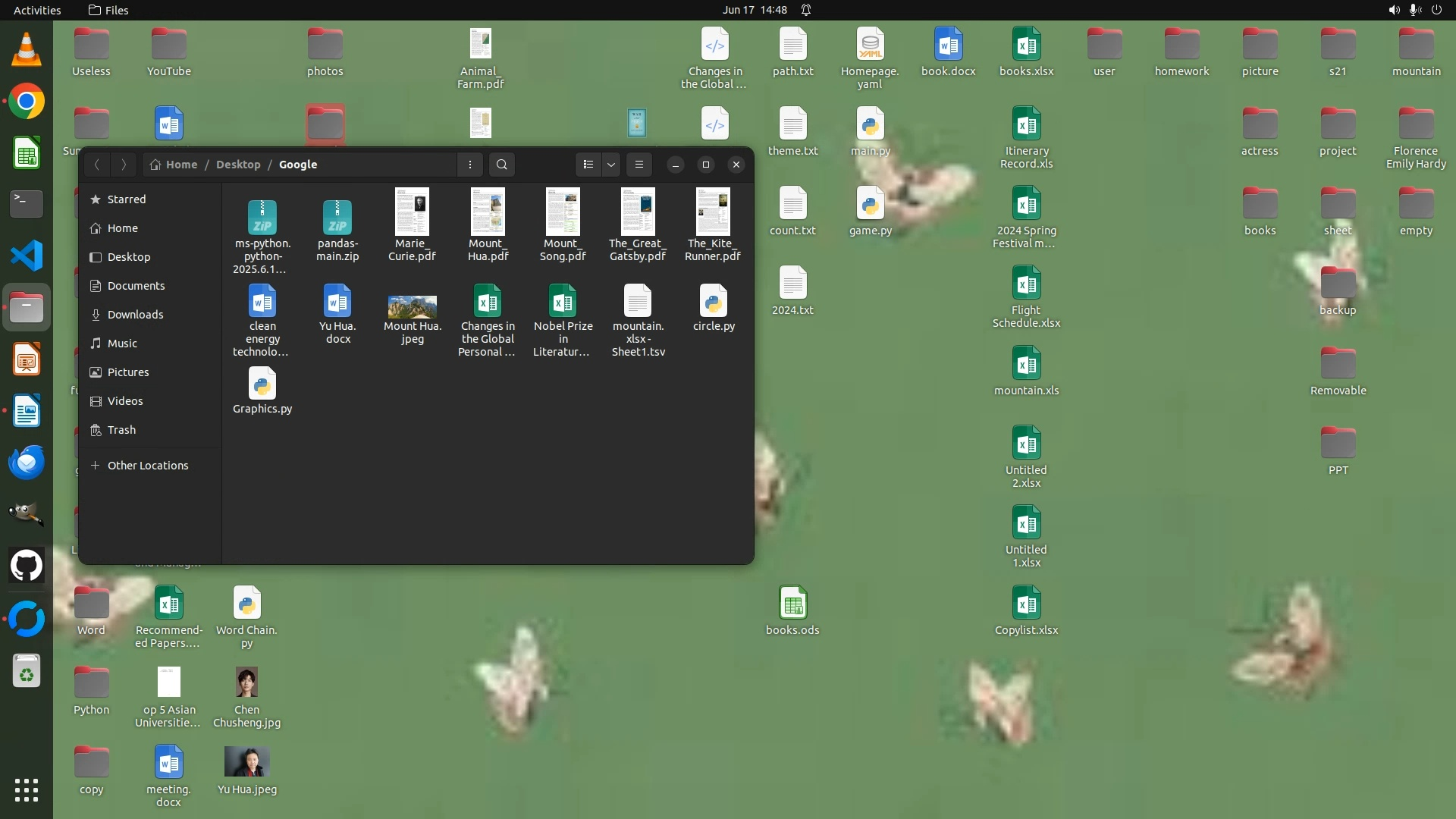Click the Mount Hua.jpeg thumbnail
This screenshot has width=1456, height=819.
tap(412, 307)
